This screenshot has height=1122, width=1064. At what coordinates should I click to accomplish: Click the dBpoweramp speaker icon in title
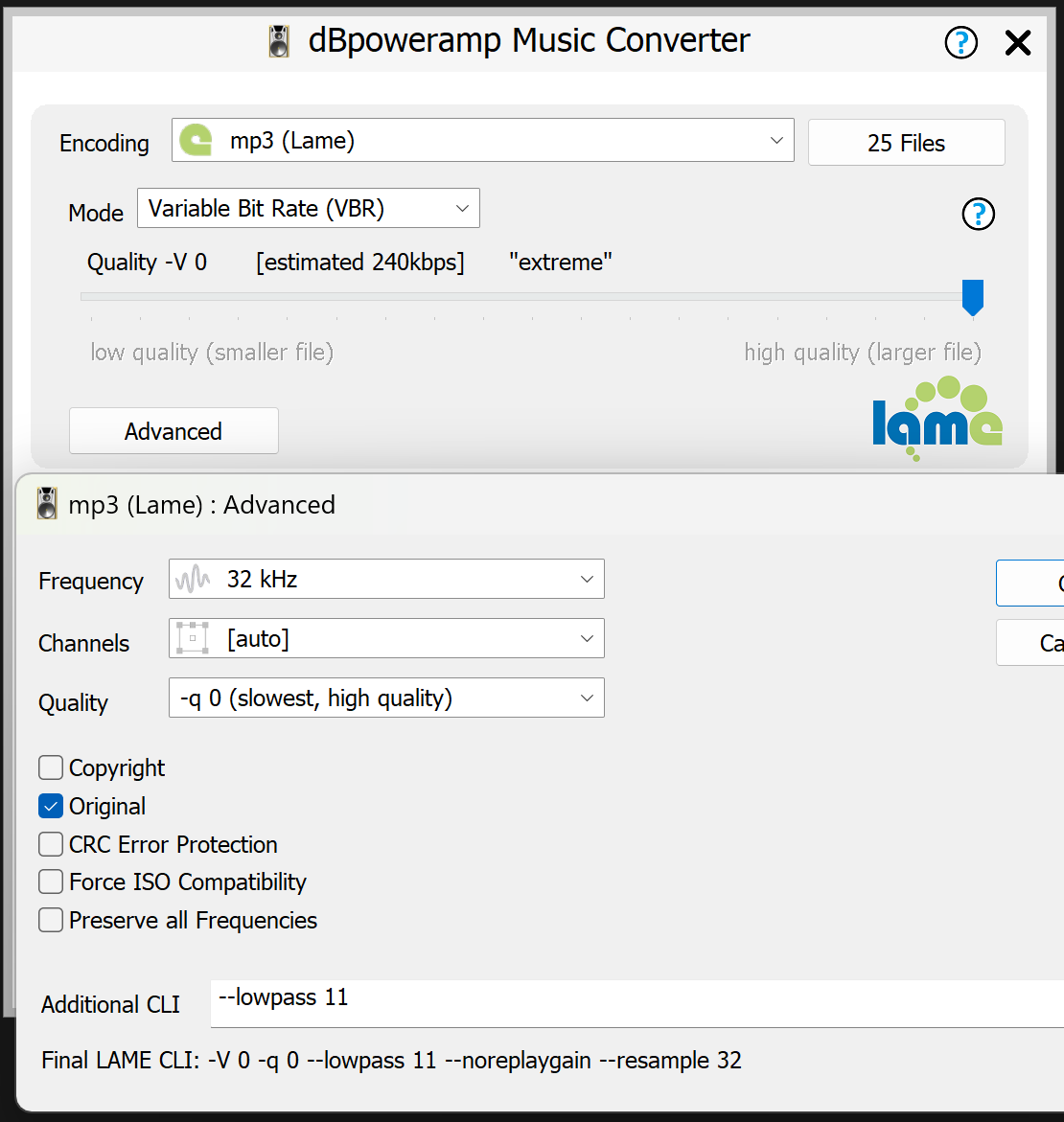(279, 42)
